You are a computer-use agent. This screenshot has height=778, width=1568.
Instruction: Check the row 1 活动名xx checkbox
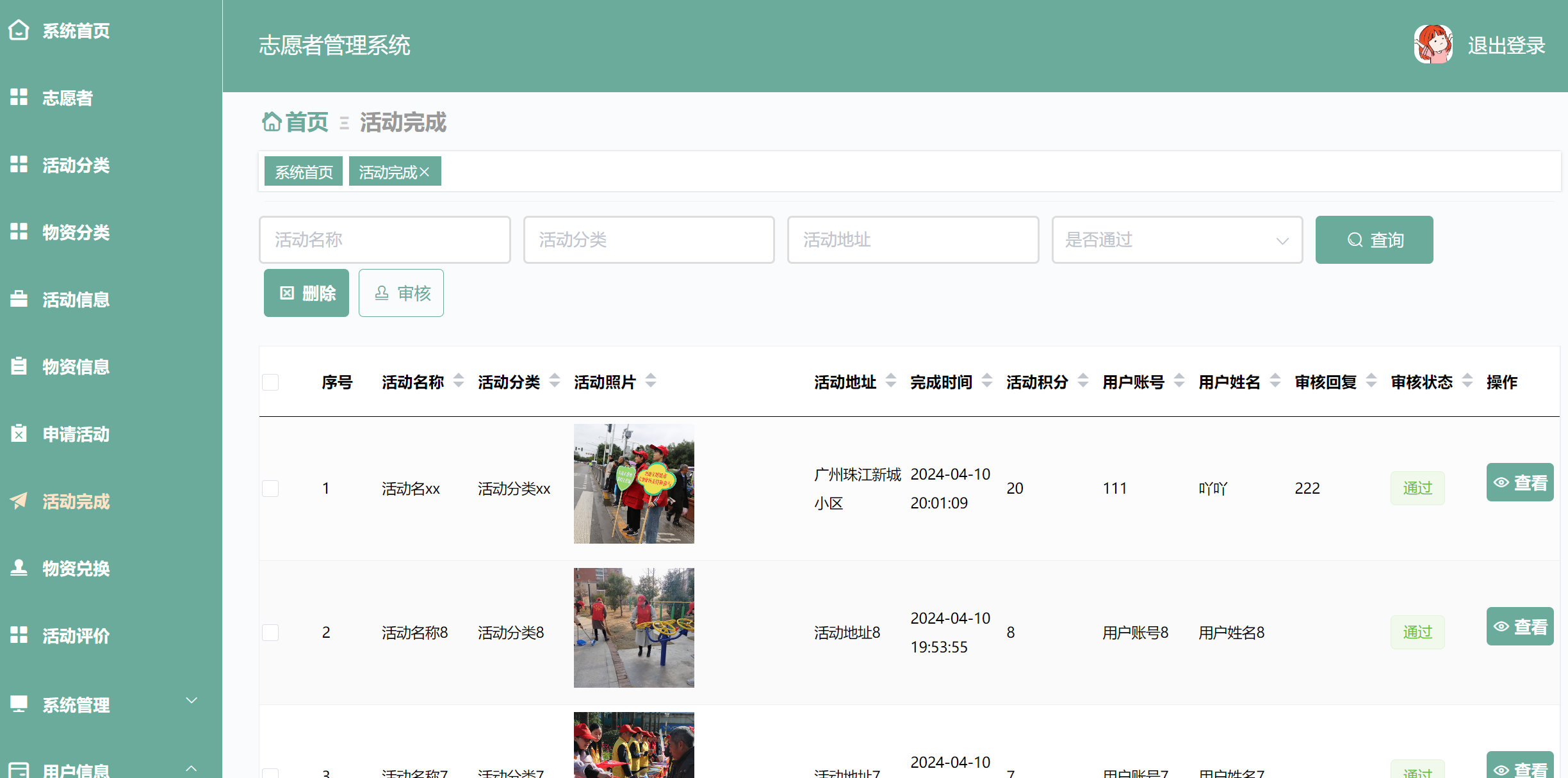[270, 489]
